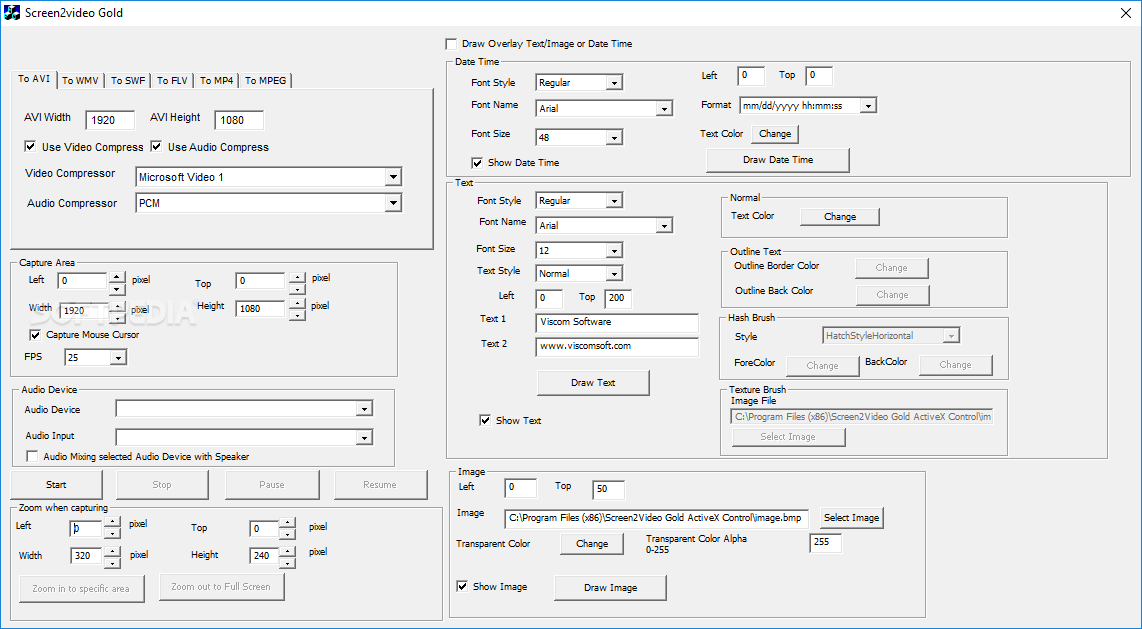The image size is (1142, 629).
Task: Select the To MP4 tab
Action: pyautogui.click(x=216, y=81)
